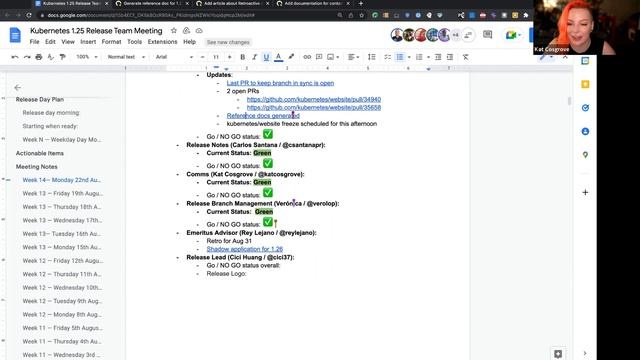
Task: Toggle italic formatting
Action: 254,57
